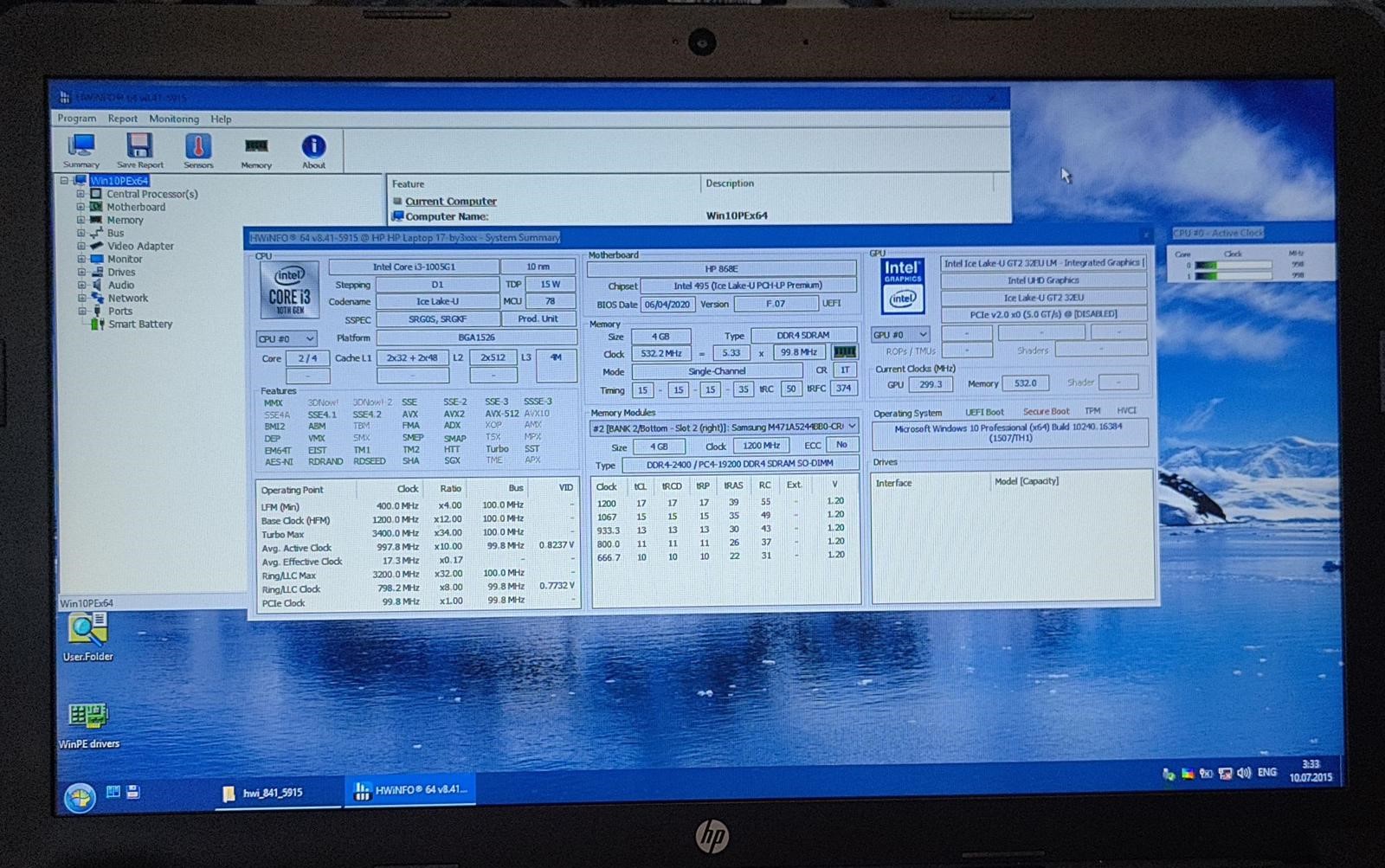Click the "Intel Core i3-1005G1" CPU name field
The image size is (1385, 868).
(414, 267)
